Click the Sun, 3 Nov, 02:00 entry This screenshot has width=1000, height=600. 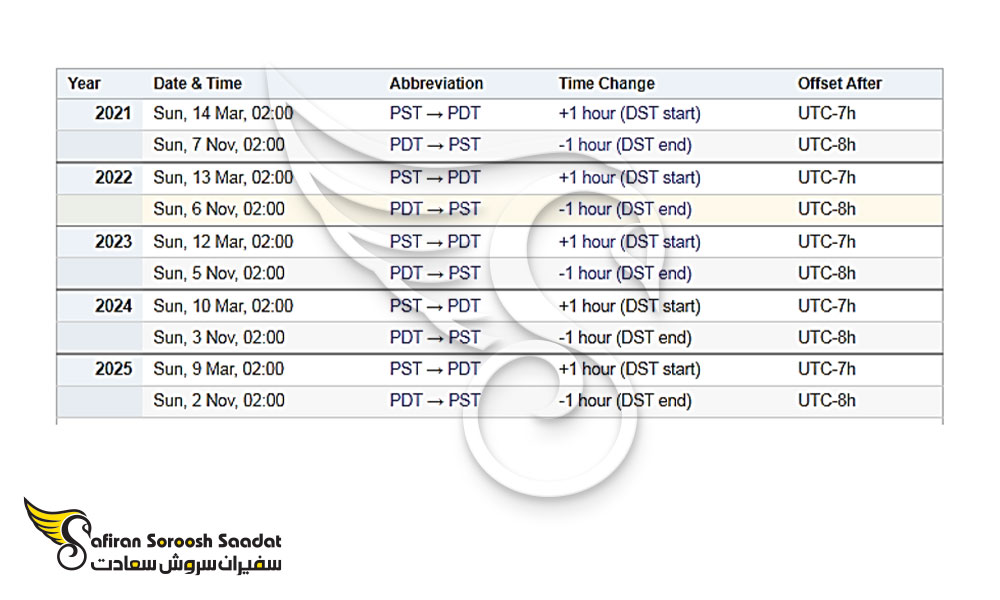tap(219, 337)
